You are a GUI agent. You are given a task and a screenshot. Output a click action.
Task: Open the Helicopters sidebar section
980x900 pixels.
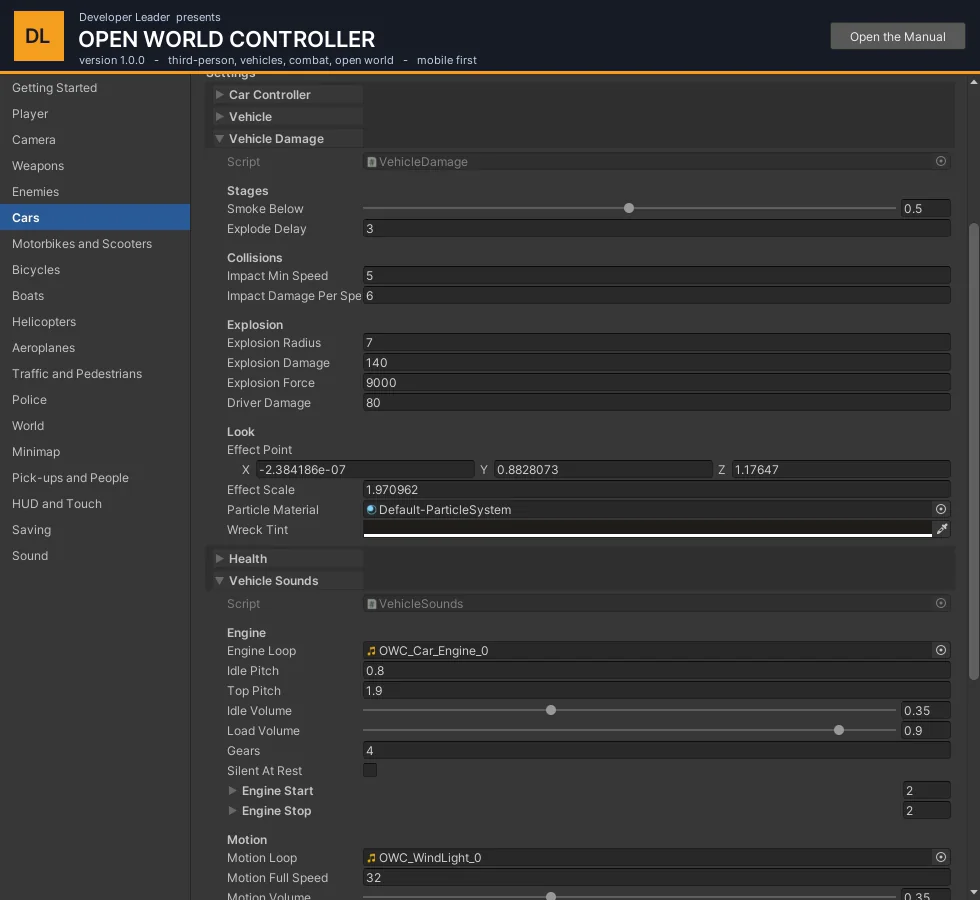coord(95,322)
